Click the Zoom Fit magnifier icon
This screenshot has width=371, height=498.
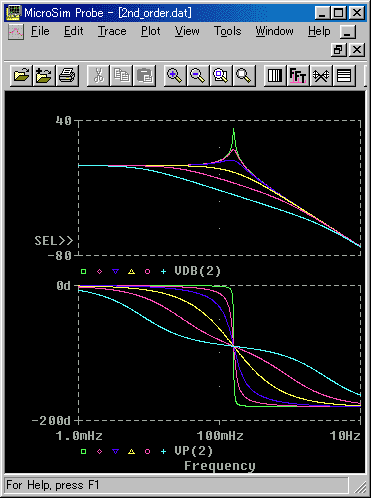244,75
